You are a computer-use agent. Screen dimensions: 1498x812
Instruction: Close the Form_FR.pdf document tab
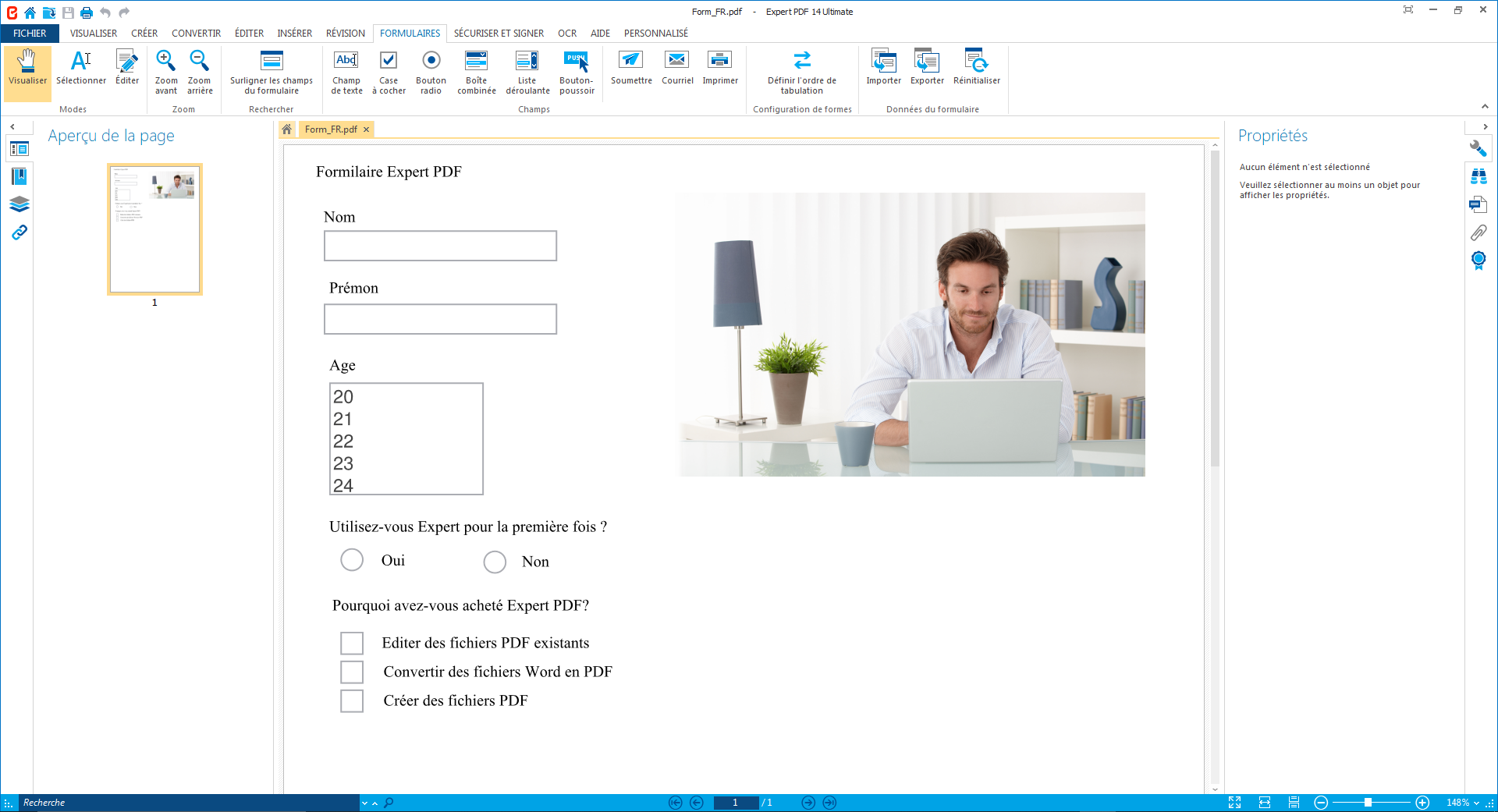(366, 129)
